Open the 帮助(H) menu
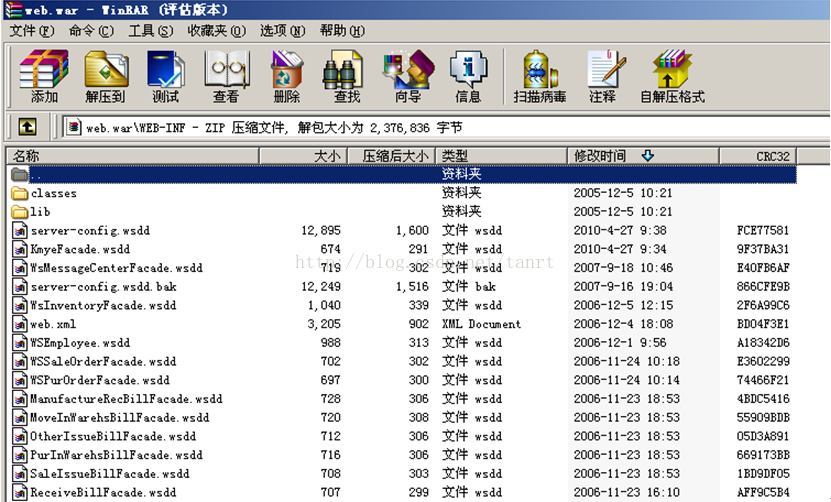831x502 pixels. coord(342,31)
